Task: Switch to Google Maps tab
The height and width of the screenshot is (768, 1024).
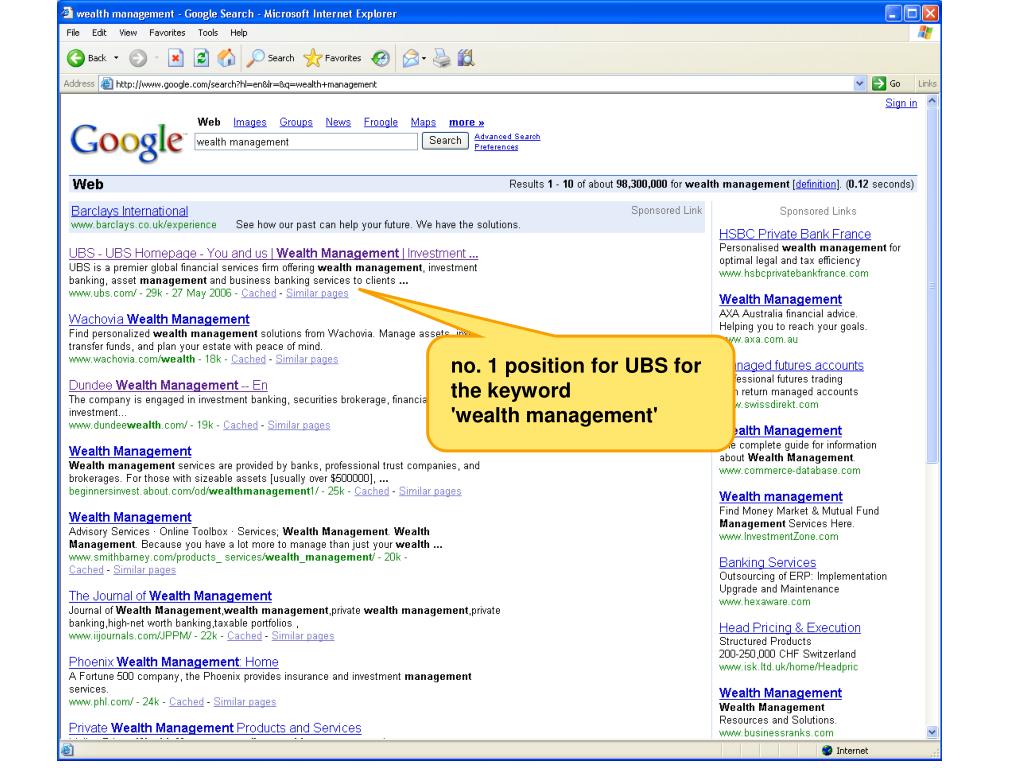Action: point(423,122)
